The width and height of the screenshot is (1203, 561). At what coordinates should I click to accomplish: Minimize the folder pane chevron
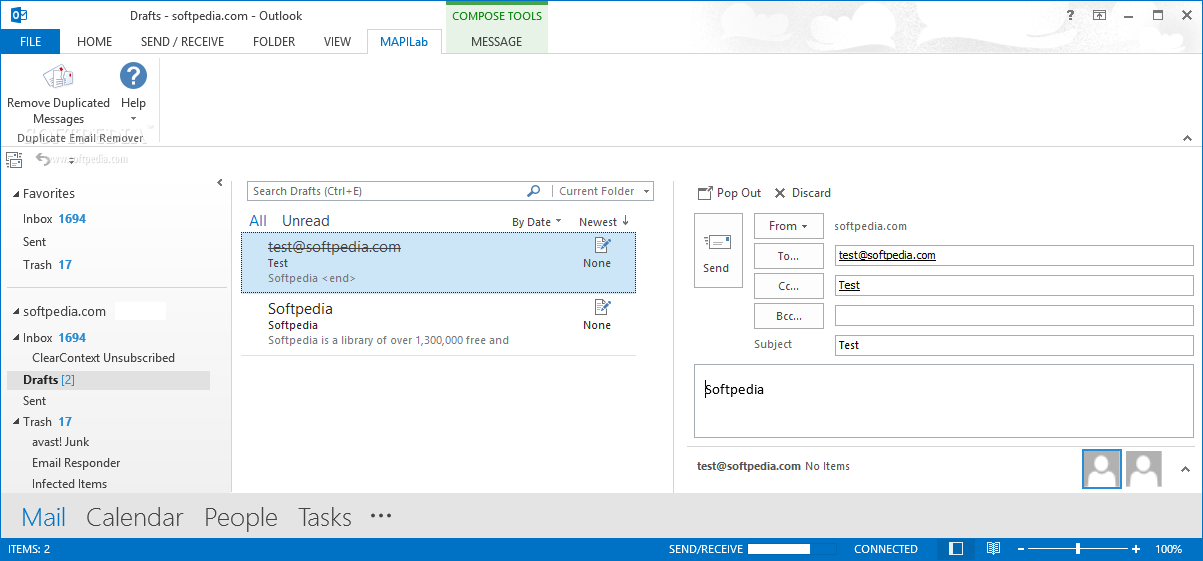point(220,183)
